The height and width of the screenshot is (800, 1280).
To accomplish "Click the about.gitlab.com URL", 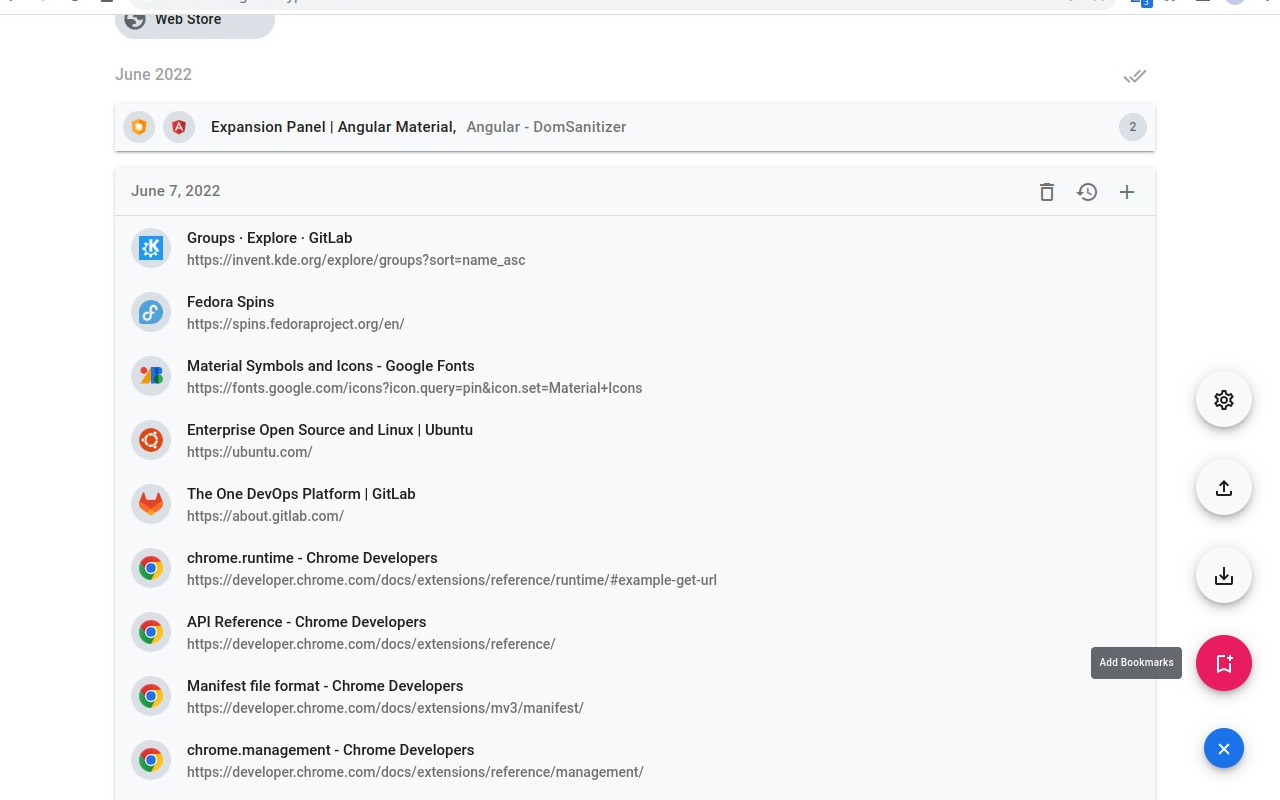I will click(x=265, y=516).
